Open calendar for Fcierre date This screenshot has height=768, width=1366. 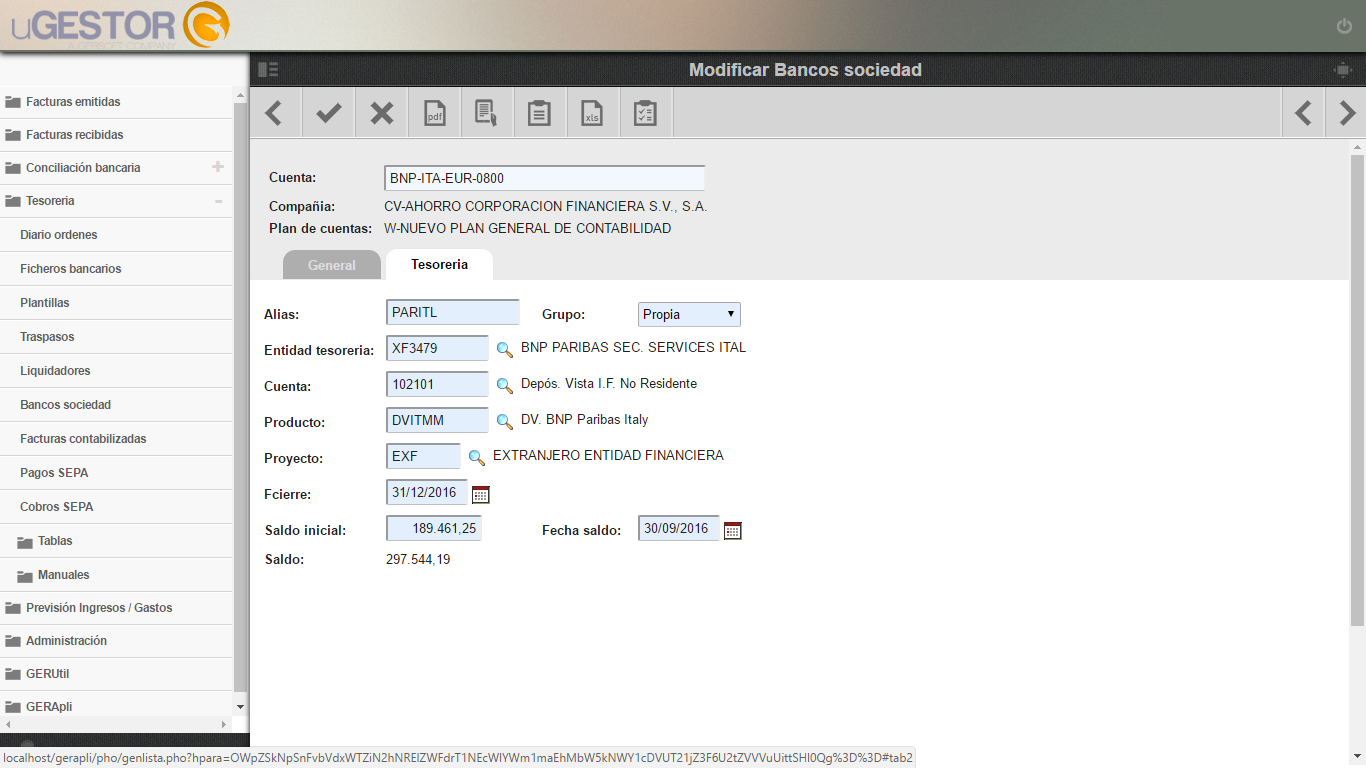(481, 494)
